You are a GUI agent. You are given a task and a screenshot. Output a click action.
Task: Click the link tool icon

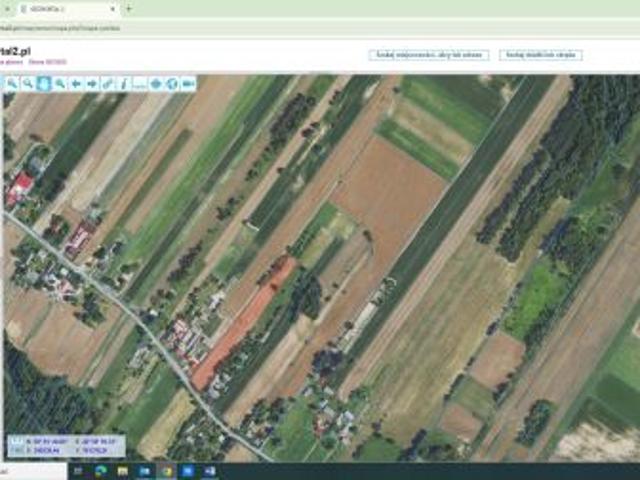tap(108, 84)
